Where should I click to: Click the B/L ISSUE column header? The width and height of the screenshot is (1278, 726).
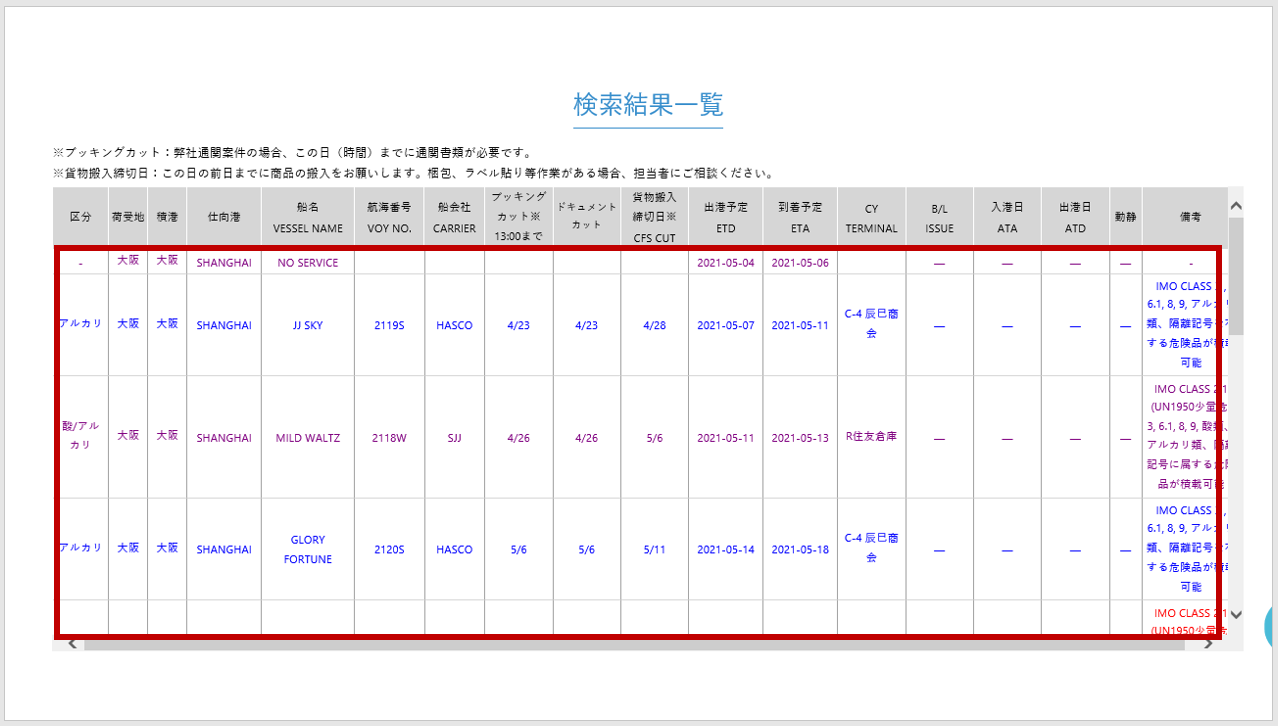939,216
